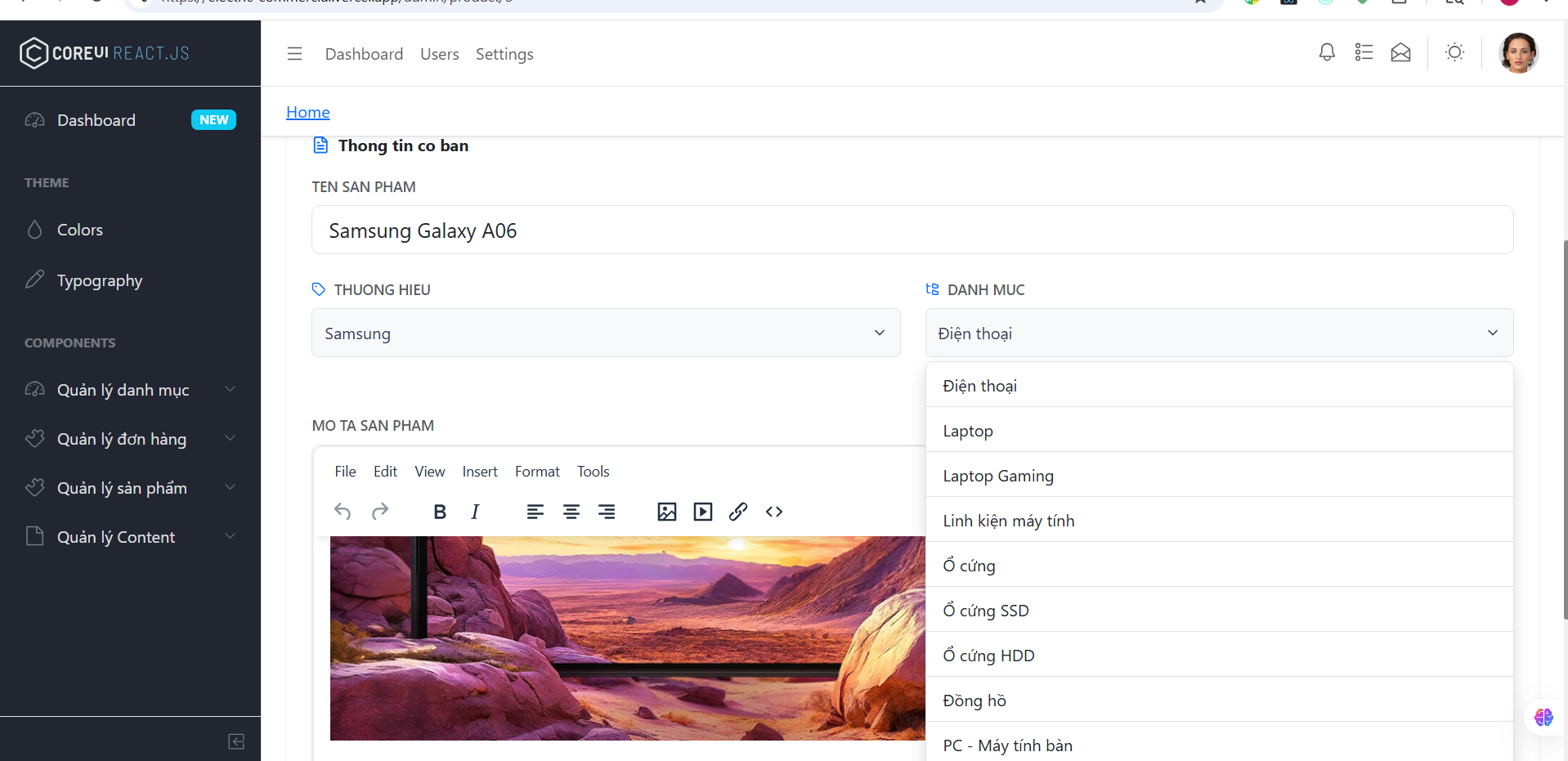
Task: Open the editor File menu
Action: (345, 472)
